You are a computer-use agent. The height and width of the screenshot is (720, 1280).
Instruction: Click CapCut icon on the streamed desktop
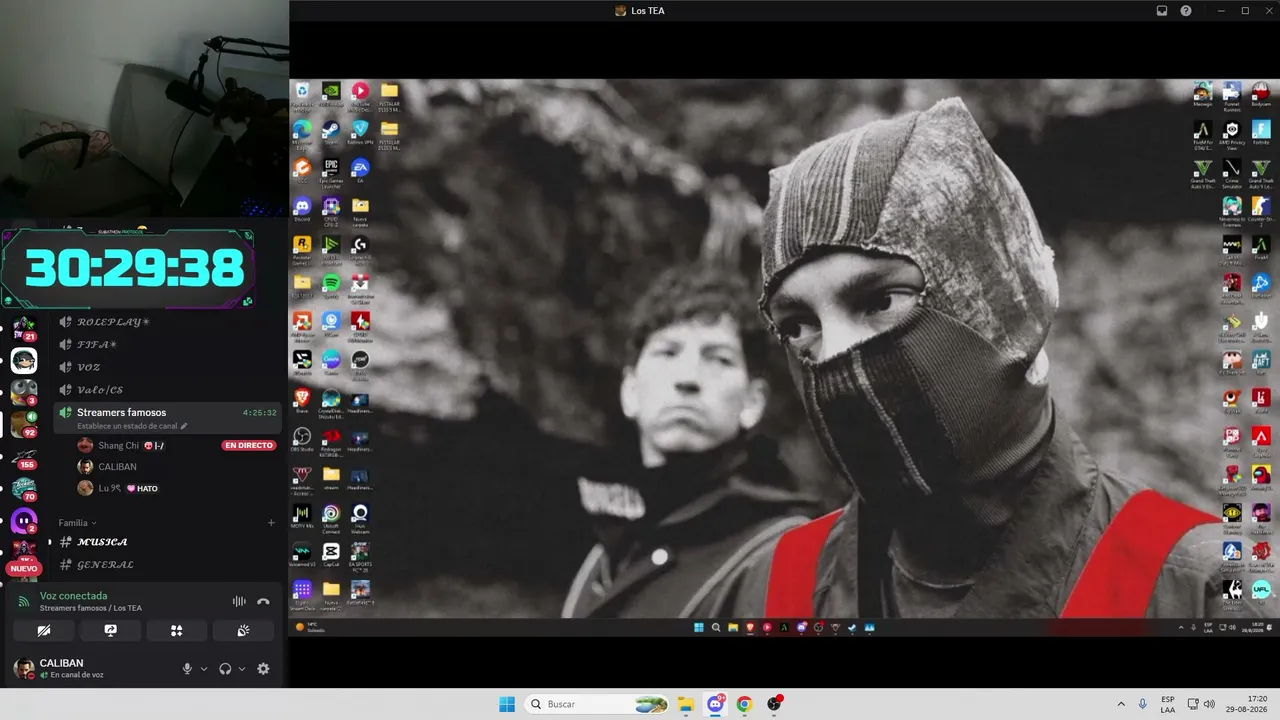(331, 553)
